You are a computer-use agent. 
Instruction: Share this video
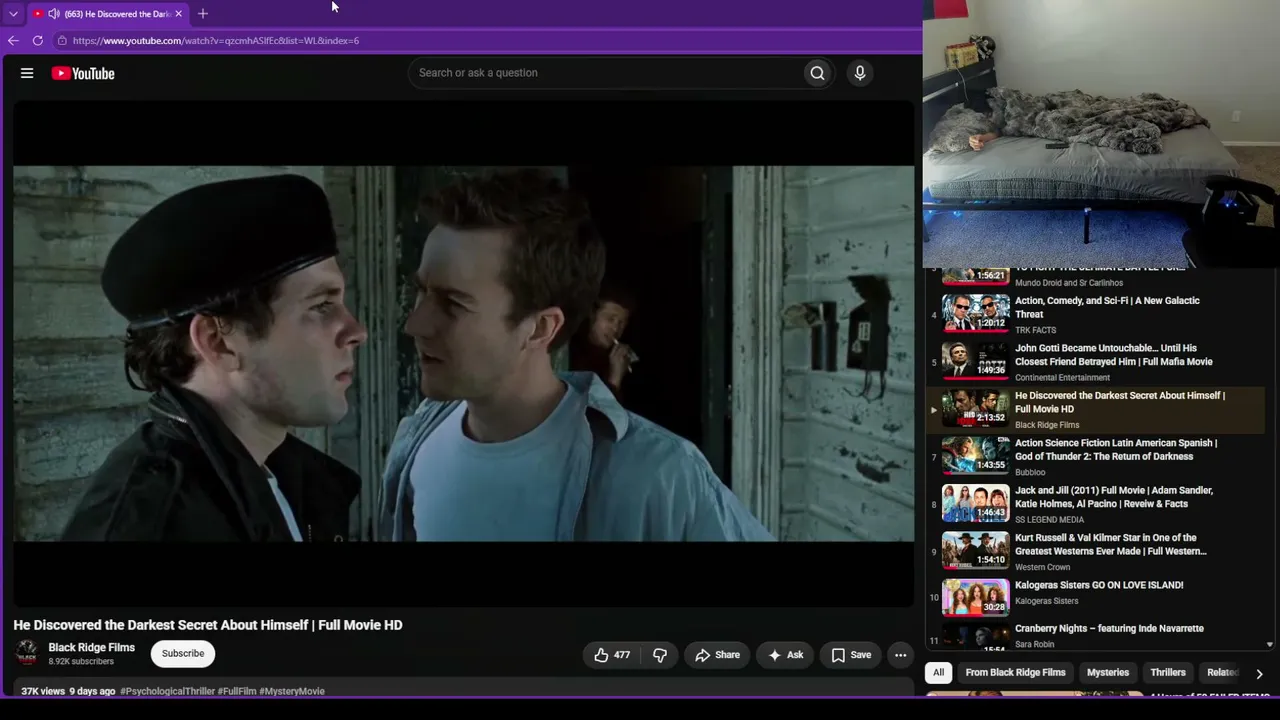[717, 655]
